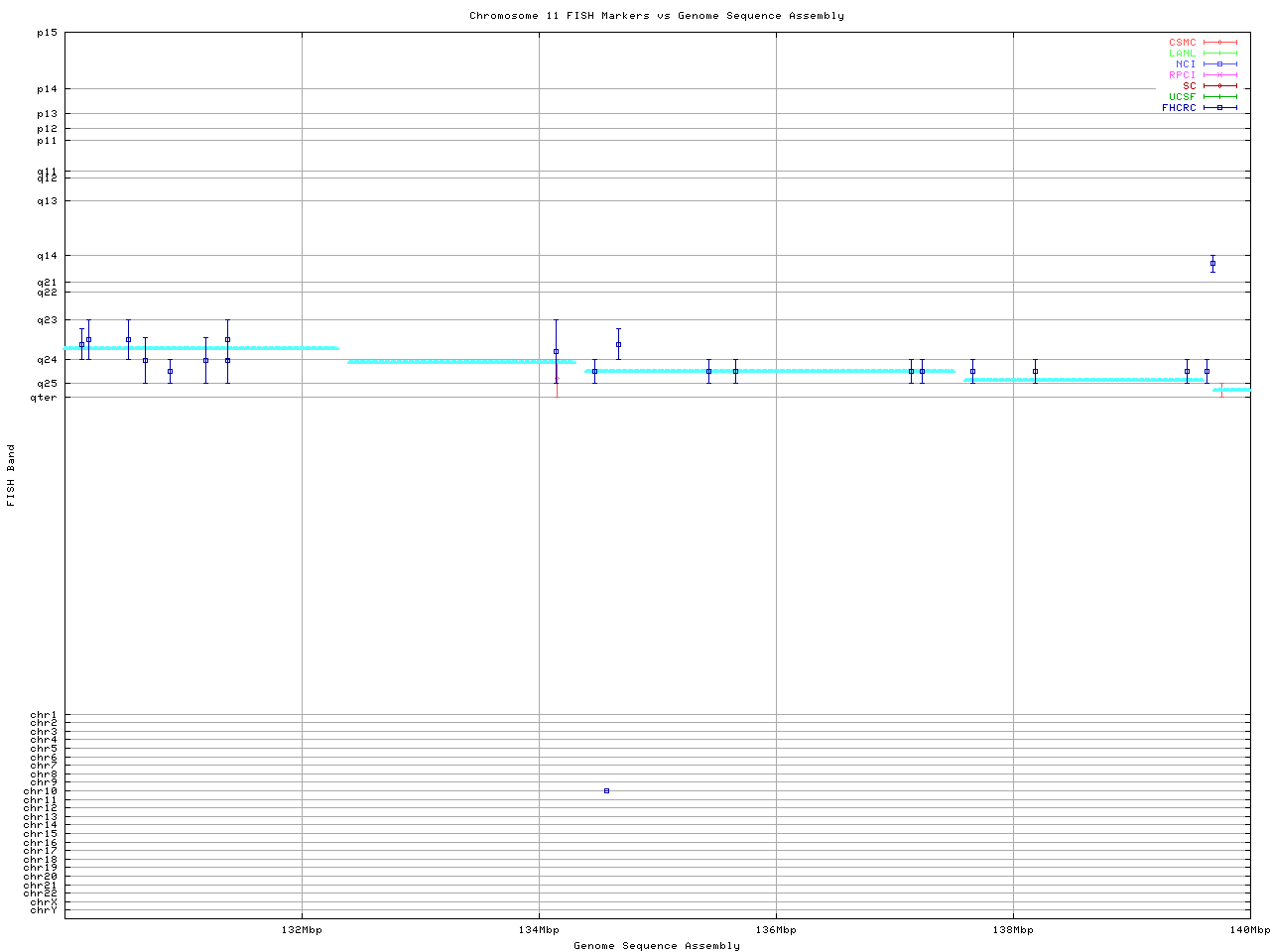
Task: Click the vertical FISH Band axis title
Action: [x=12, y=475]
